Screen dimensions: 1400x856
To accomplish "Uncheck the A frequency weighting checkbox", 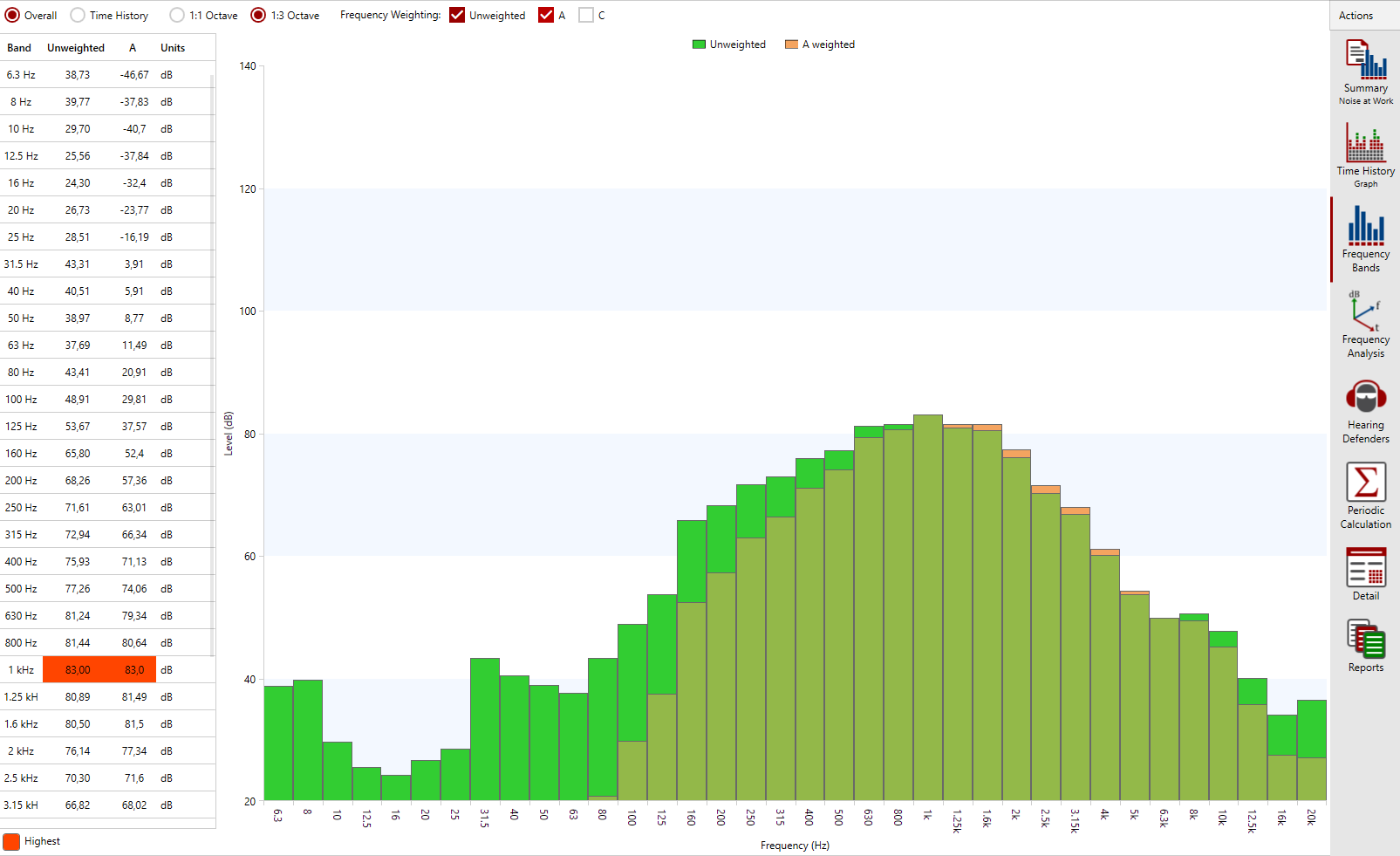I will pyautogui.click(x=546, y=15).
